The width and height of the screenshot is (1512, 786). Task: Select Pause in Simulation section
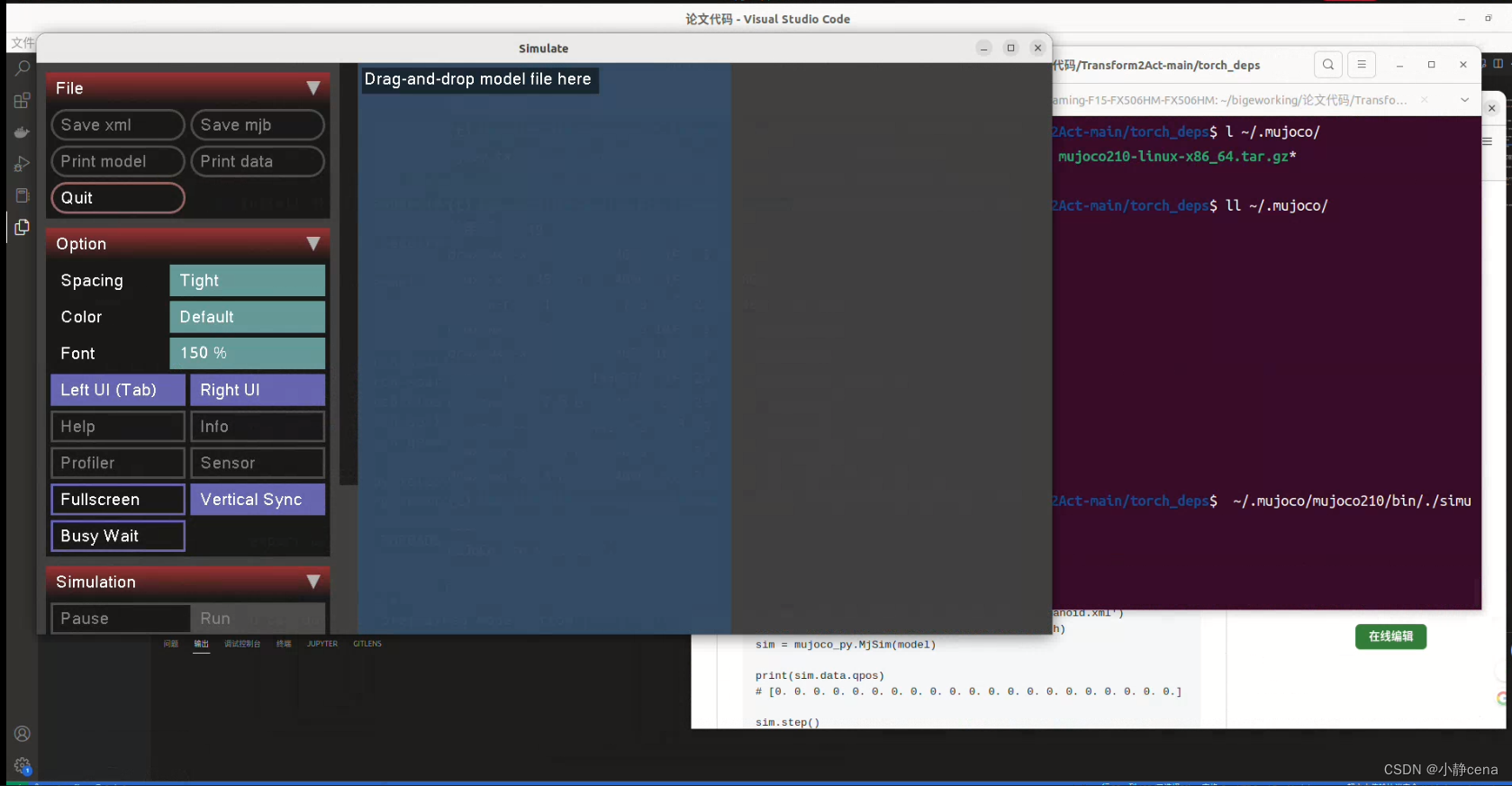[x=120, y=619]
